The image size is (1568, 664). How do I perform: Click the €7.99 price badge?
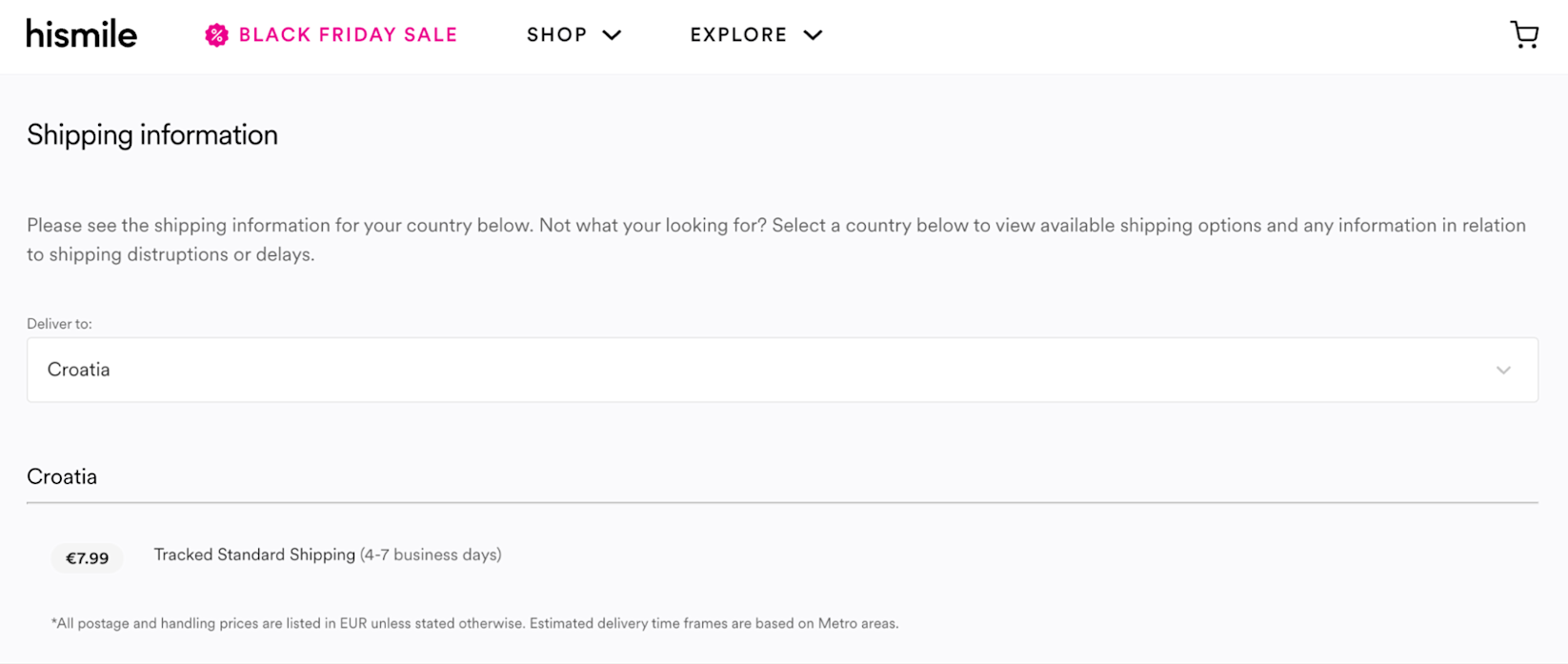point(87,558)
